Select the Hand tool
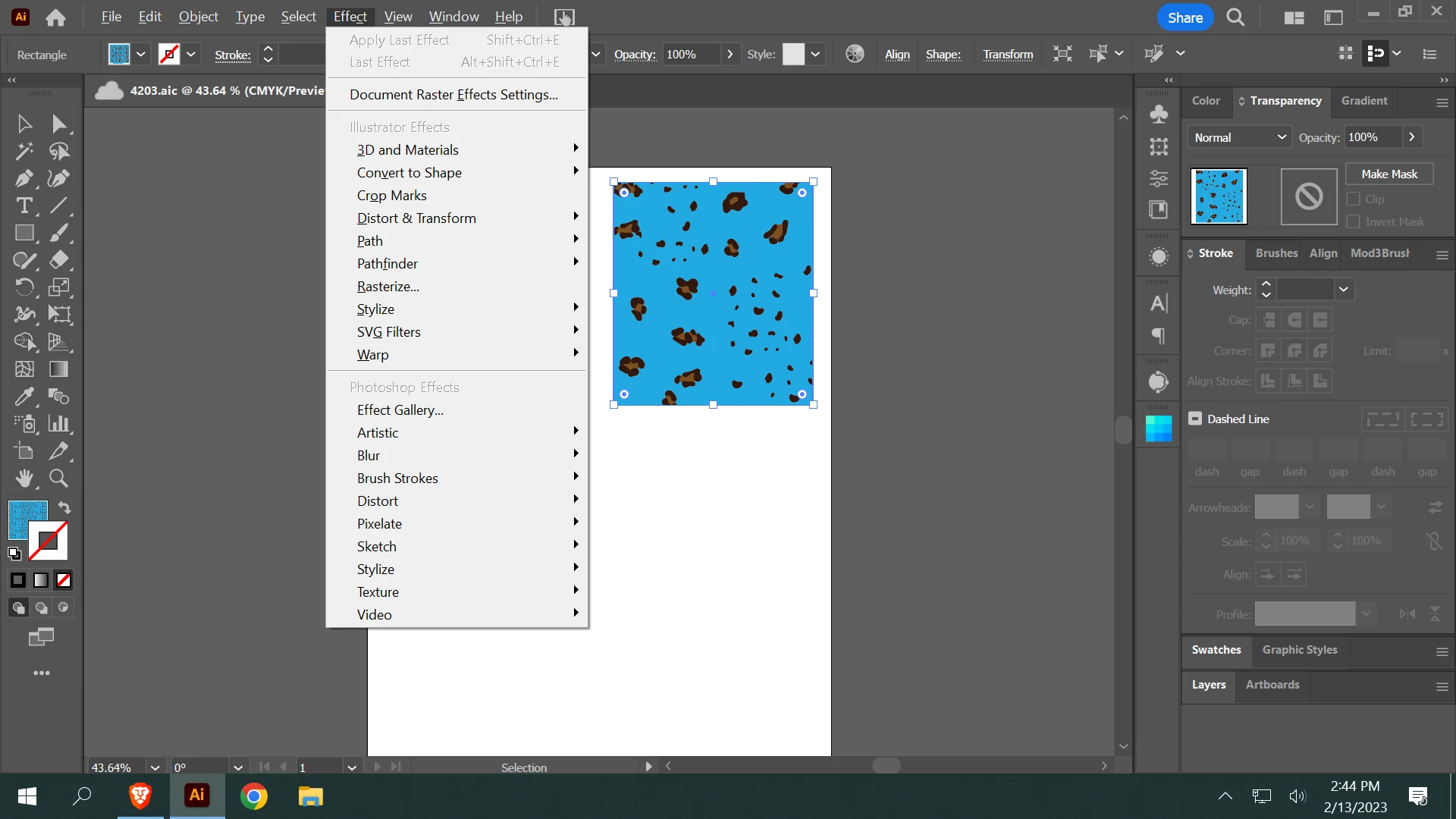The width and height of the screenshot is (1456, 819). coord(24,479)
